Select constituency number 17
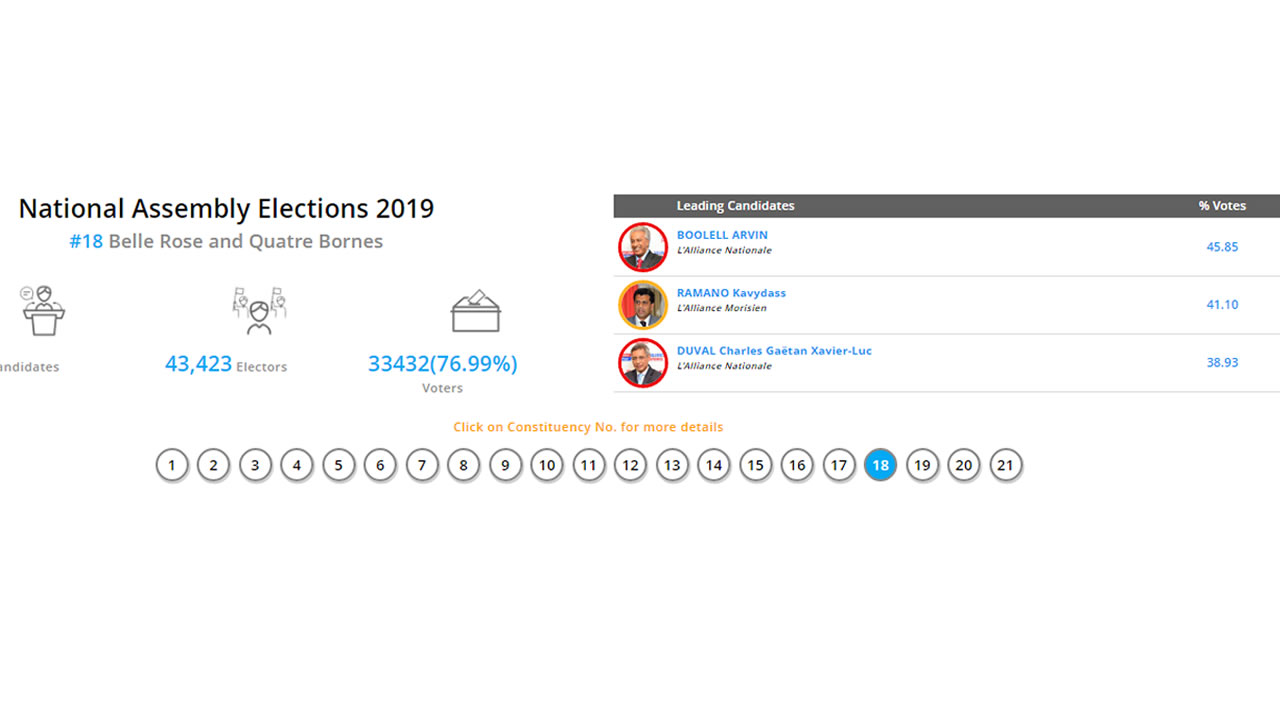 [x=839, y=465]
